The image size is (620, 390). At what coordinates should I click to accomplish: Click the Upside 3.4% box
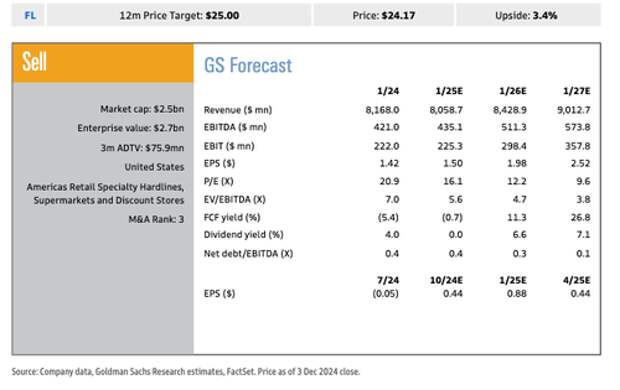coord(528,15)
